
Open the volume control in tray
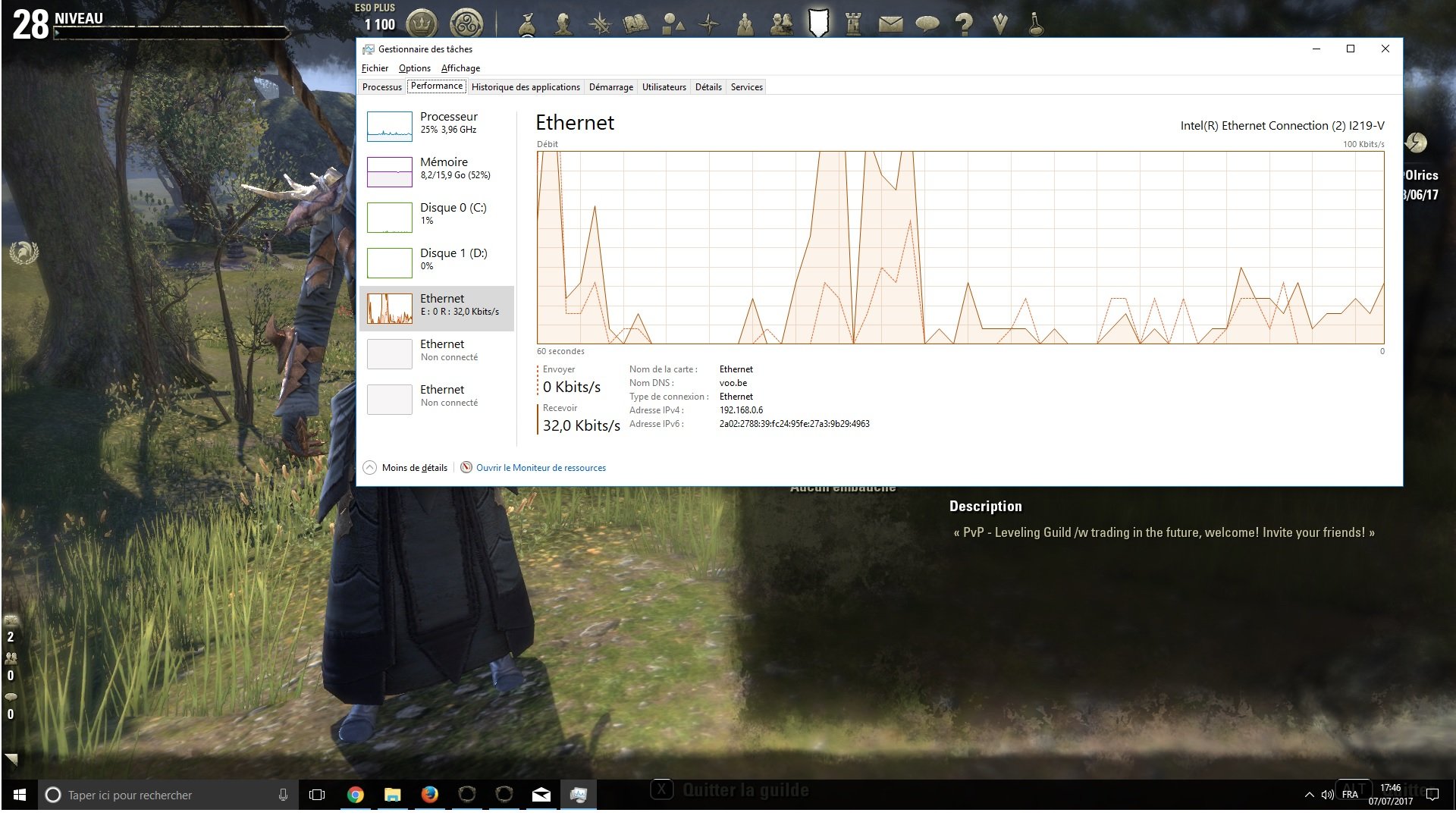click(1327, 795)
